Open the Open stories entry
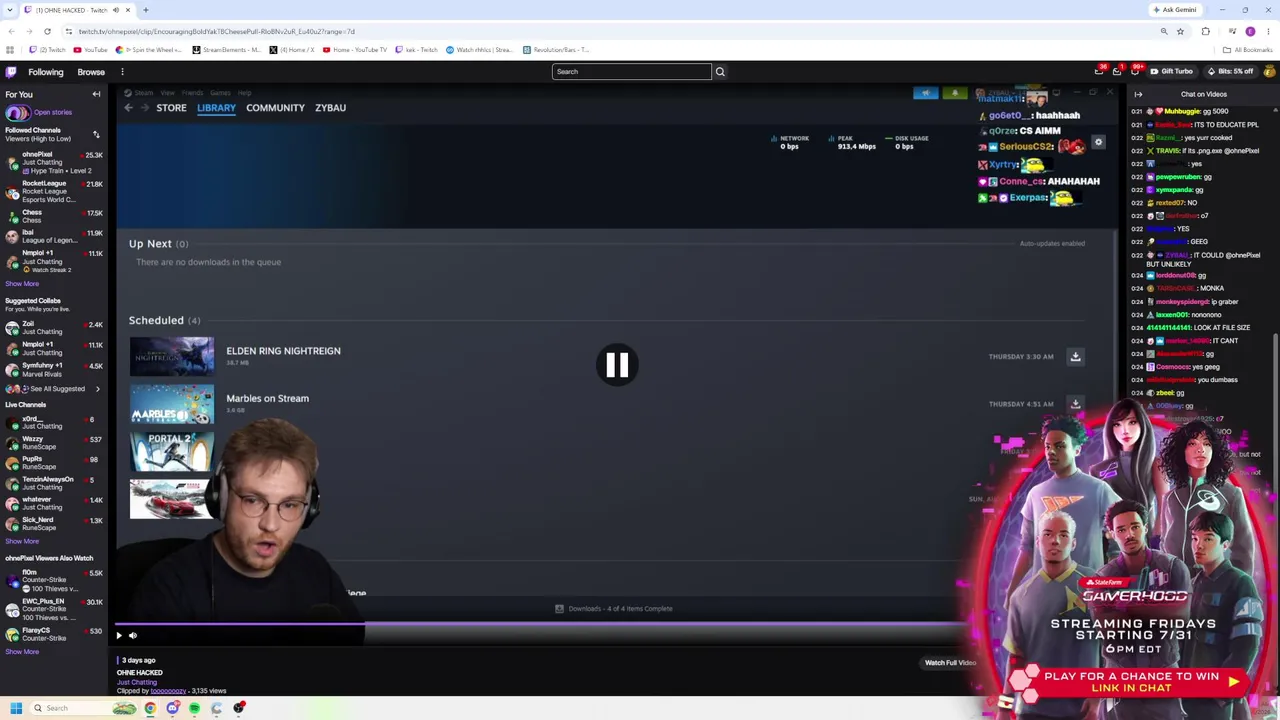 click(39, 113)
